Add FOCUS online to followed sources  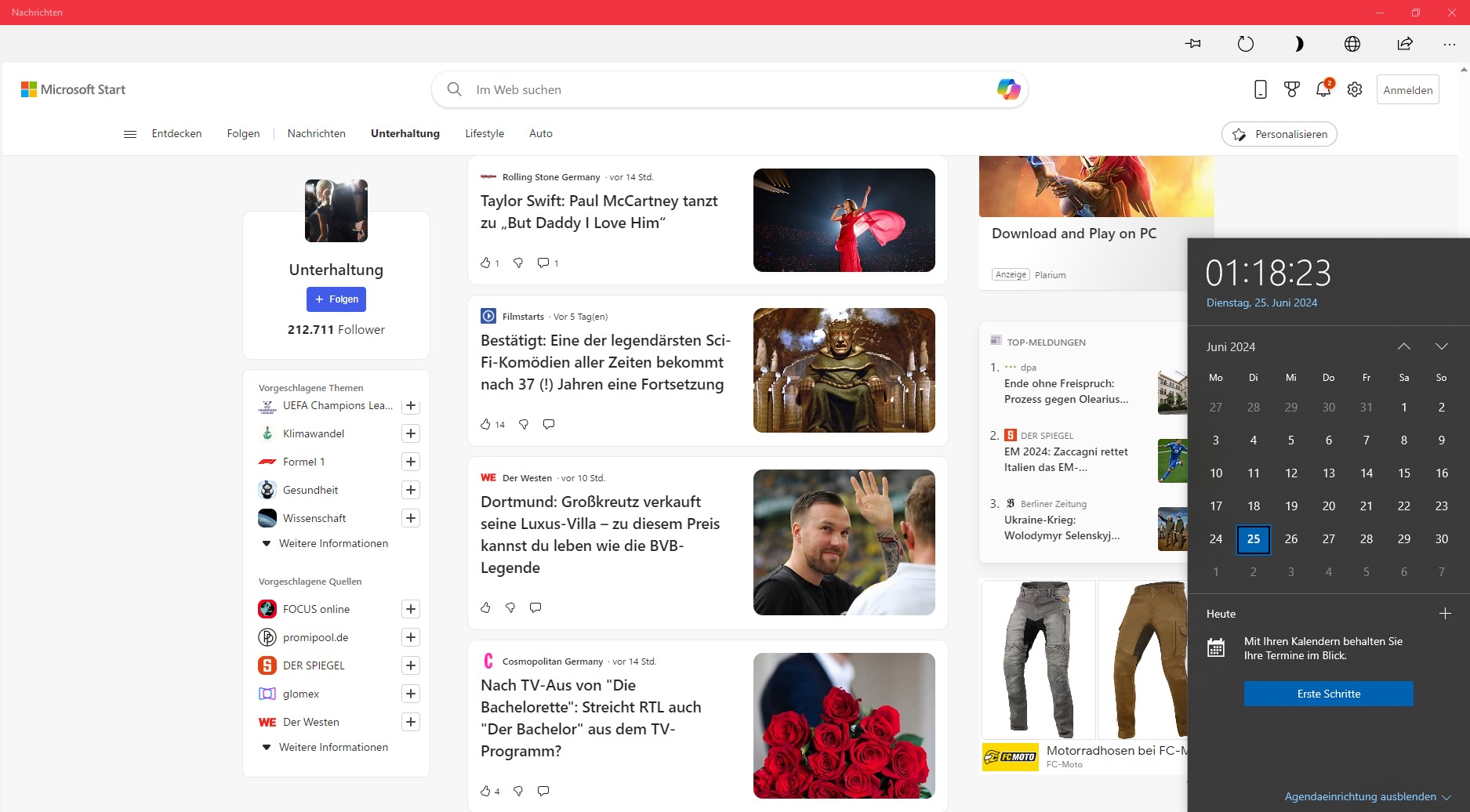click(x=411, y=609)
